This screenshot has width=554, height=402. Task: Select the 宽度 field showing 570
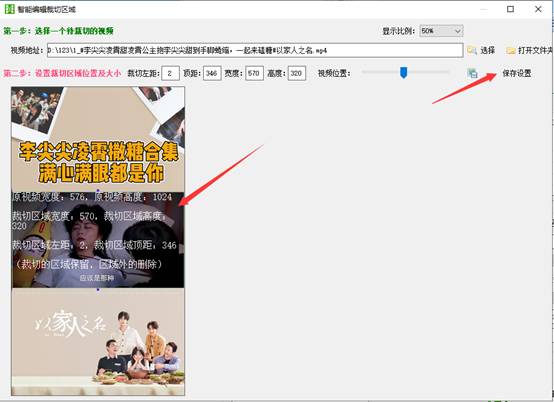tap(254, 73)
